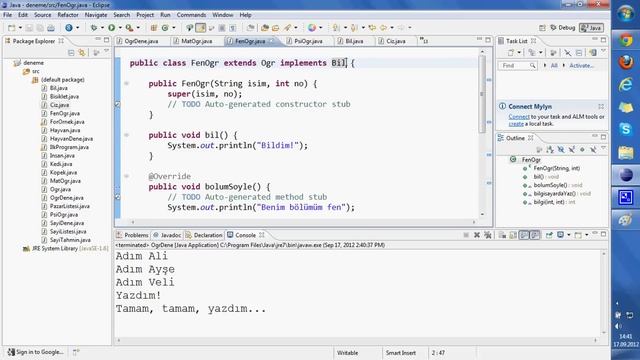Click the Connect link in Connect Mylyn
Image resolution: width=640 pixels, height=360 pixels.
pos(519,117)
